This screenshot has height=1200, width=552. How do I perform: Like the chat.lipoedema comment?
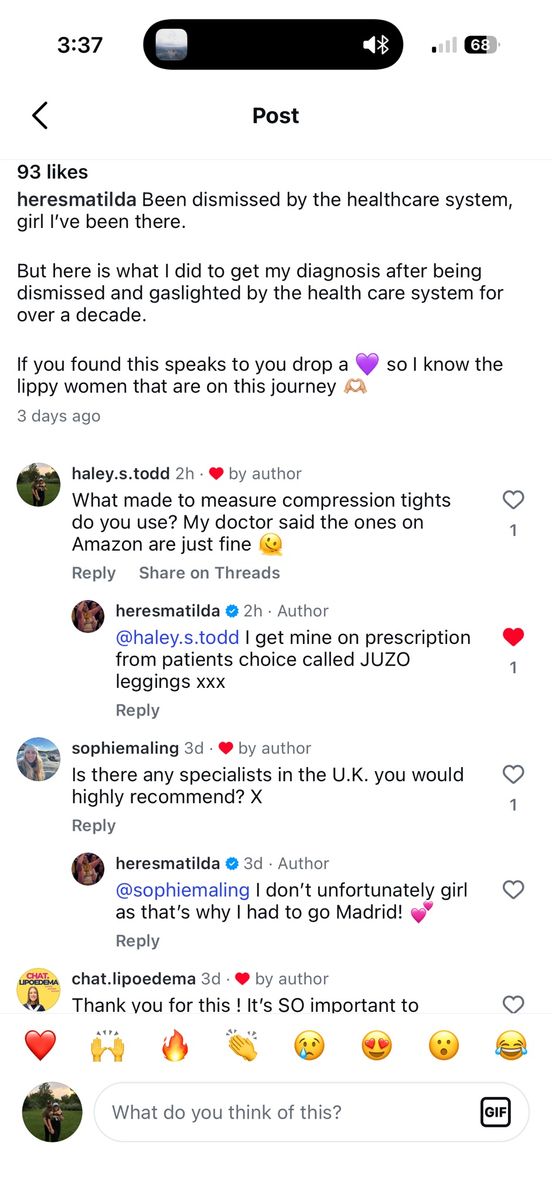coord(513,1004)
